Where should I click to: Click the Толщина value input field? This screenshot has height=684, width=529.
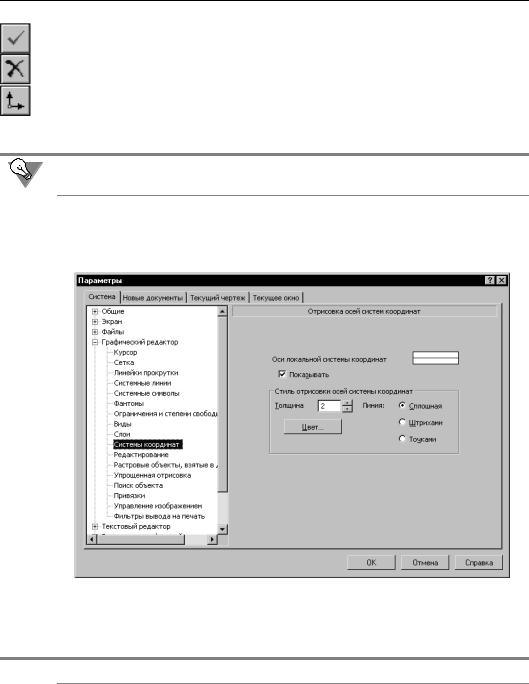tap(329, 406)
